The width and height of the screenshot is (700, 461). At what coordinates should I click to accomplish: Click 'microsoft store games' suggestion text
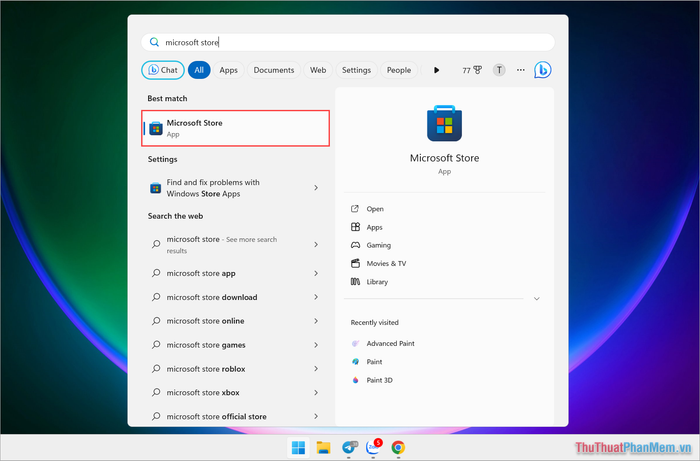(x=206, y=345)
